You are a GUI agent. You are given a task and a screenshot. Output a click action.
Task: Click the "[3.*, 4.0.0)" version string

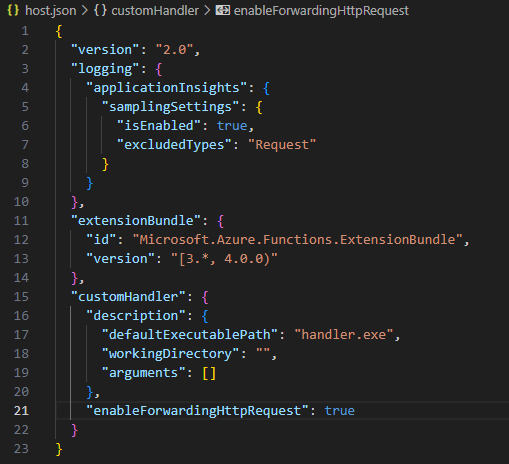(x=224, y=259)
